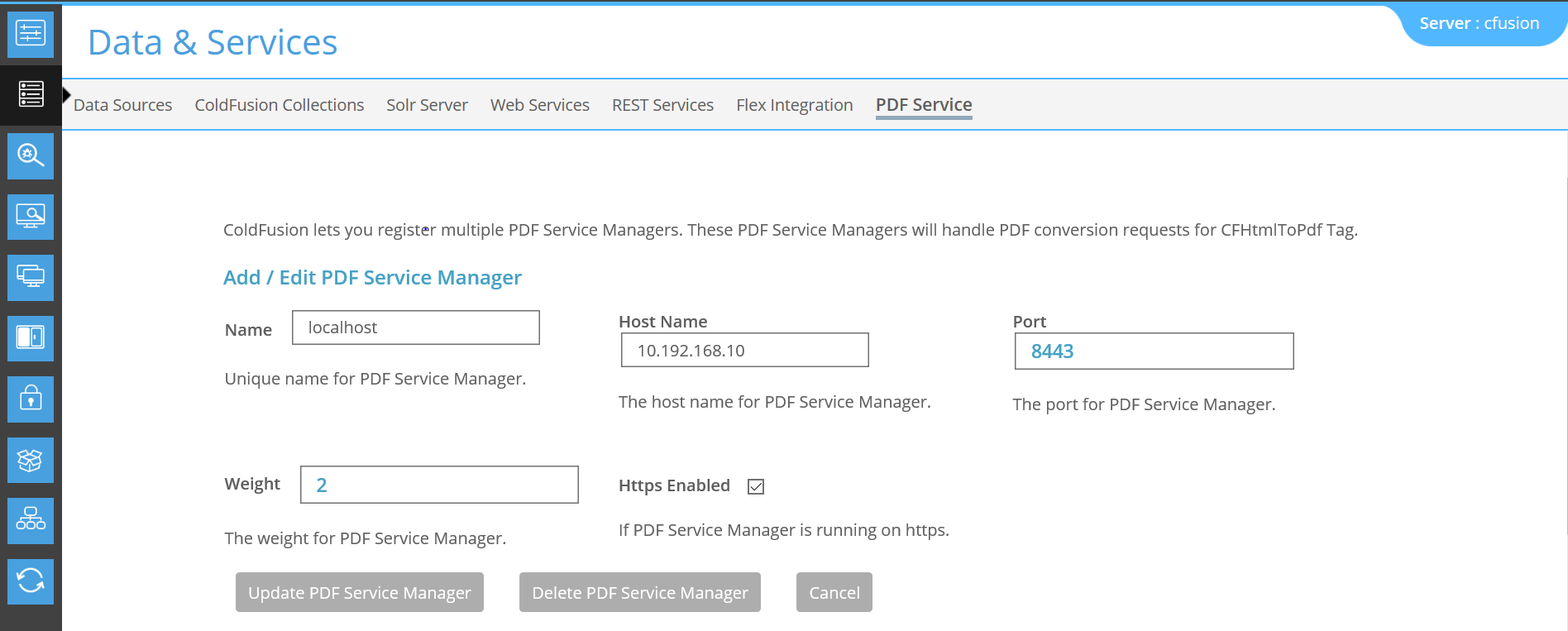
Task: Toggle the Https Enabled checkbox
Action: (755, 486)
